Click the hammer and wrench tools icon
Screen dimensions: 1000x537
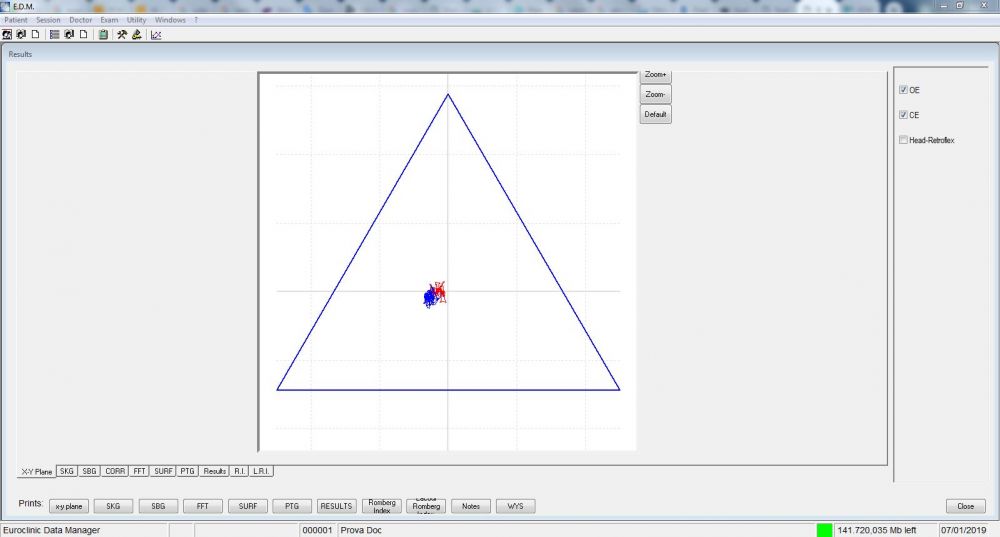coord(122,34)
